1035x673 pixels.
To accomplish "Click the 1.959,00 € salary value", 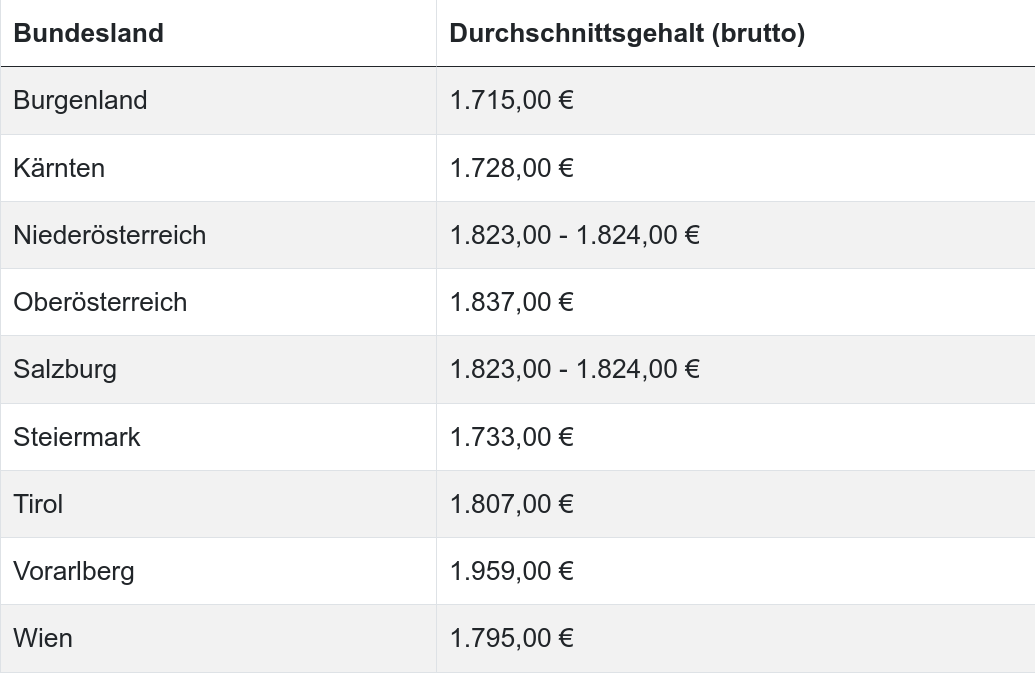I will pyautogui.click(x=511, y=571).
